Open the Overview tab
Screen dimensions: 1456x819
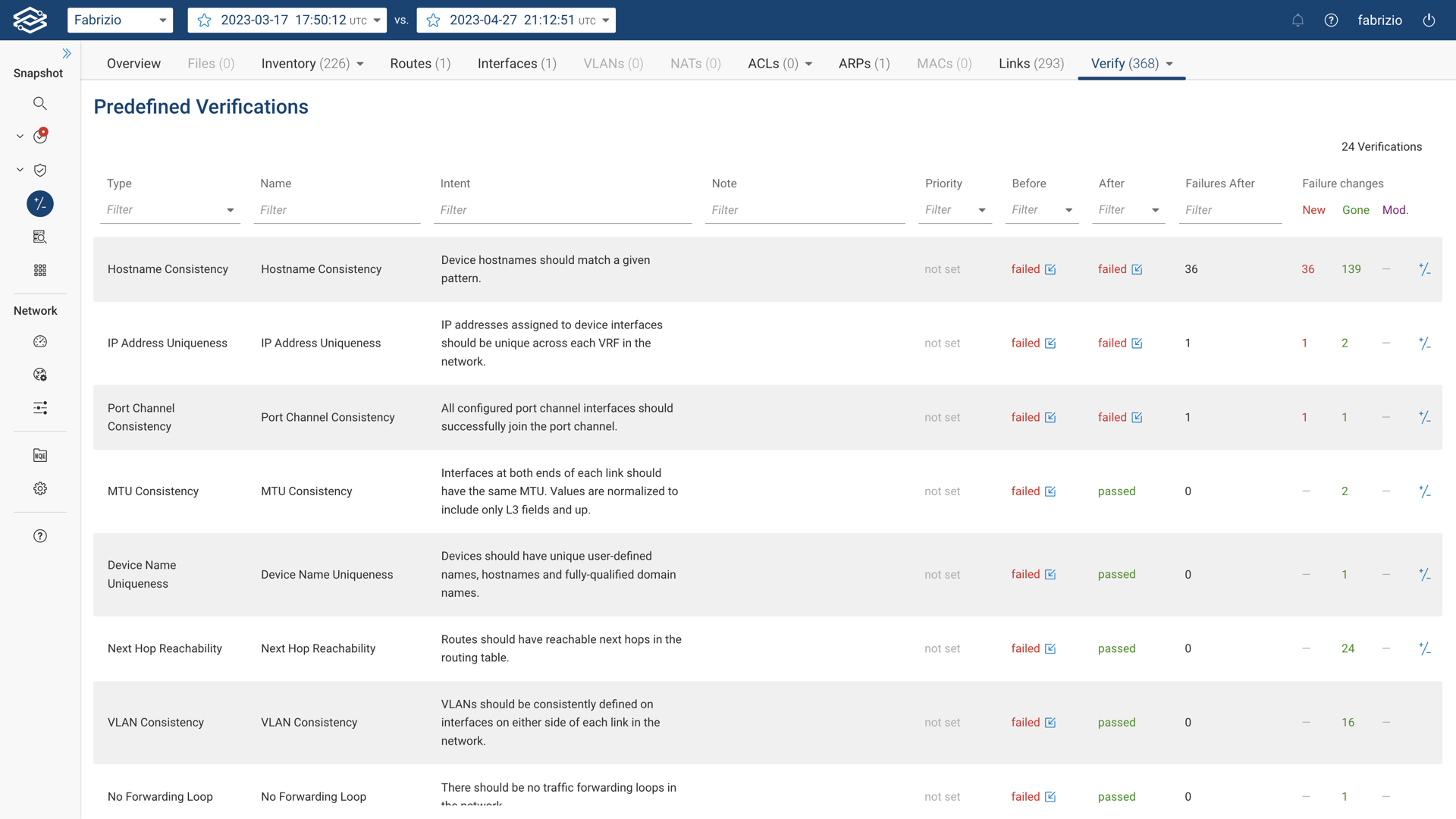tap(133, 64)
